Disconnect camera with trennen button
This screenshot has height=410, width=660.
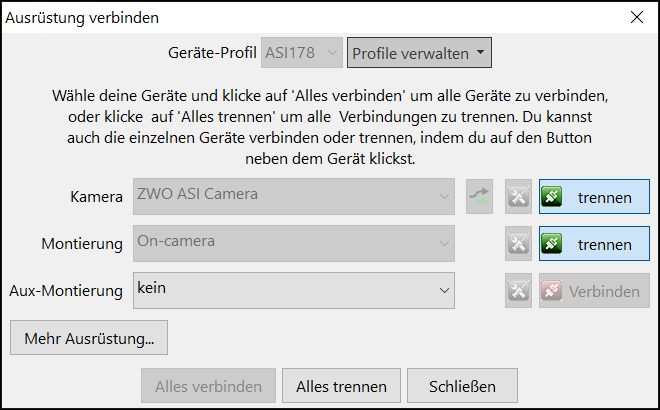tap(594, 197)
